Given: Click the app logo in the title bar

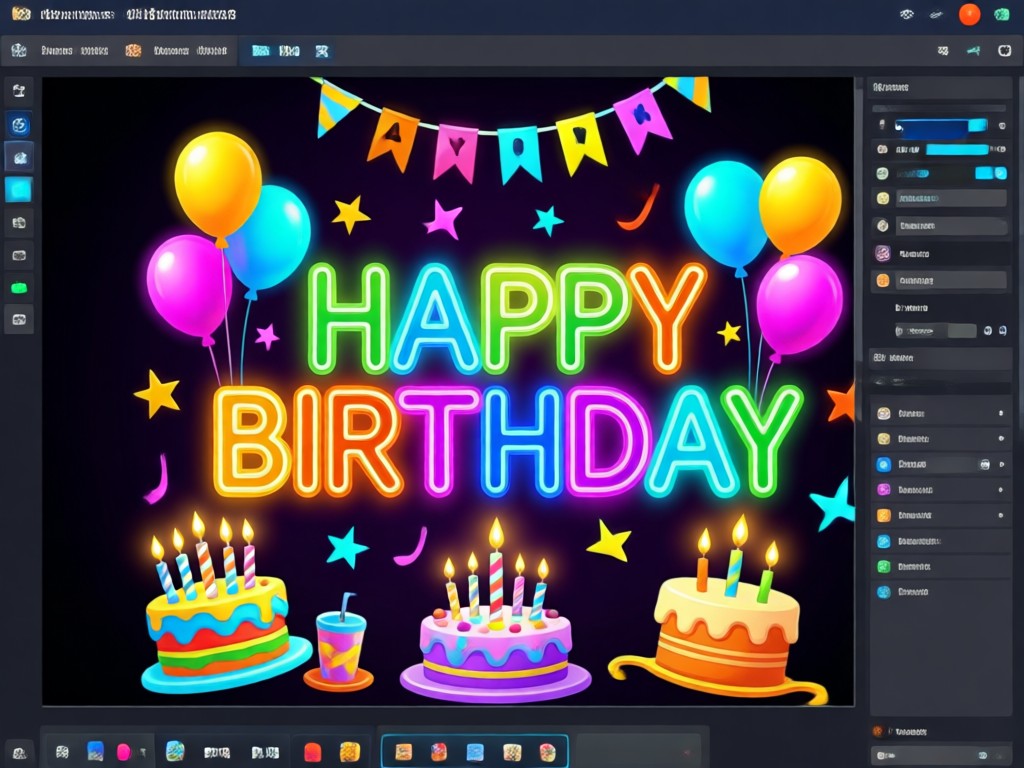Looking at the screenshot, I should click(x=21, y=14).
